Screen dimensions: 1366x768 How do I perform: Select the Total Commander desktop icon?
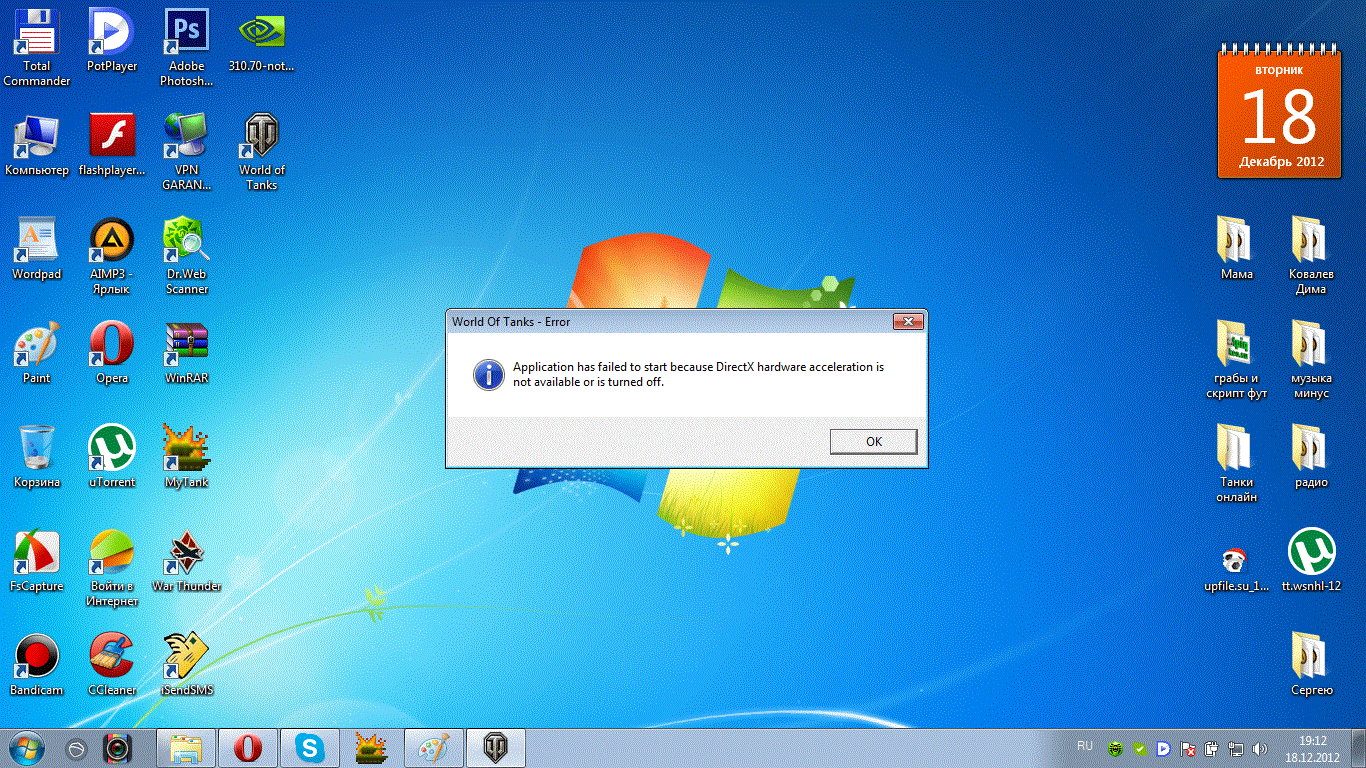tap(37, 47)
